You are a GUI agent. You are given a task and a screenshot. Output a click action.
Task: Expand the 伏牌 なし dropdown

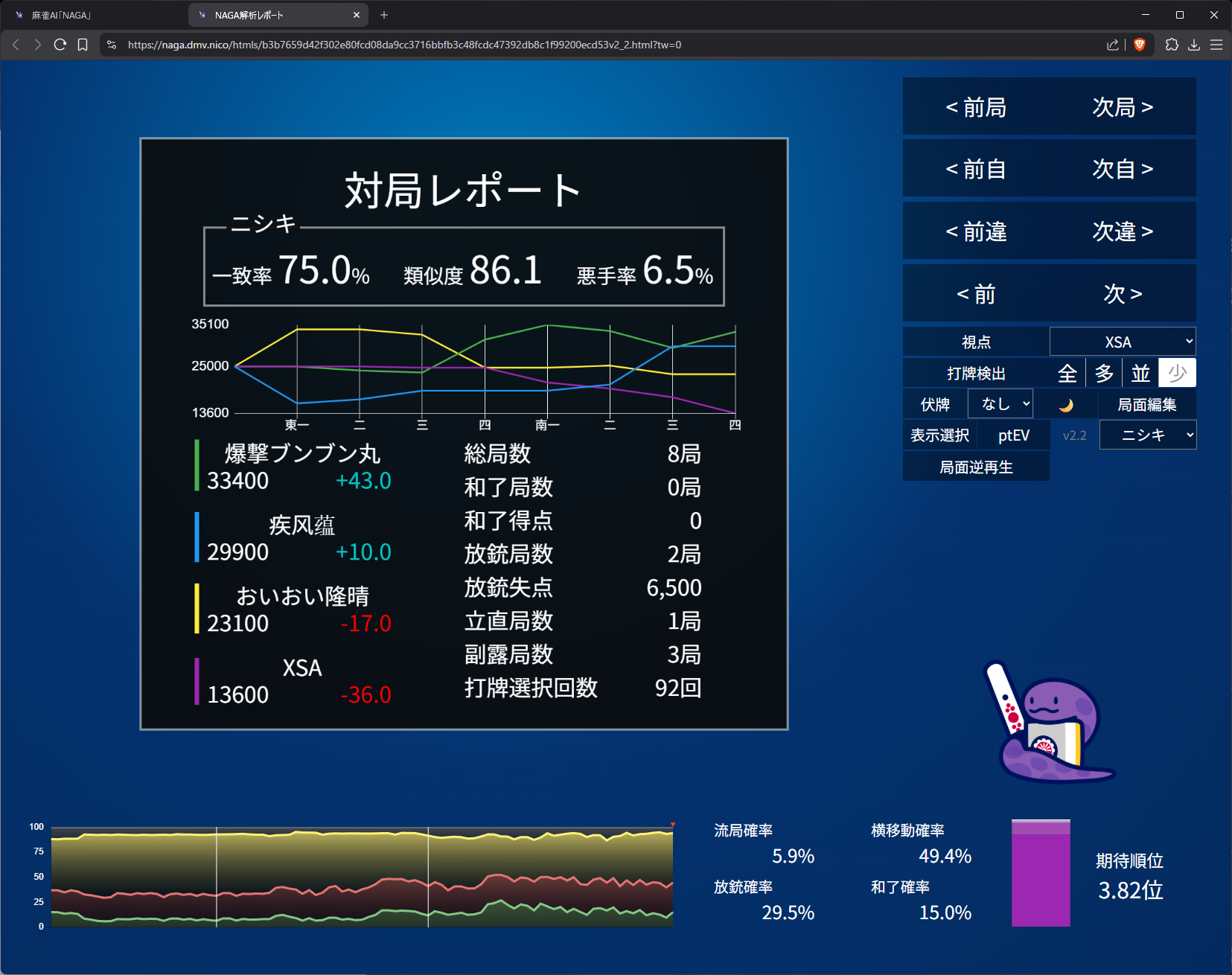(1000, 404)
